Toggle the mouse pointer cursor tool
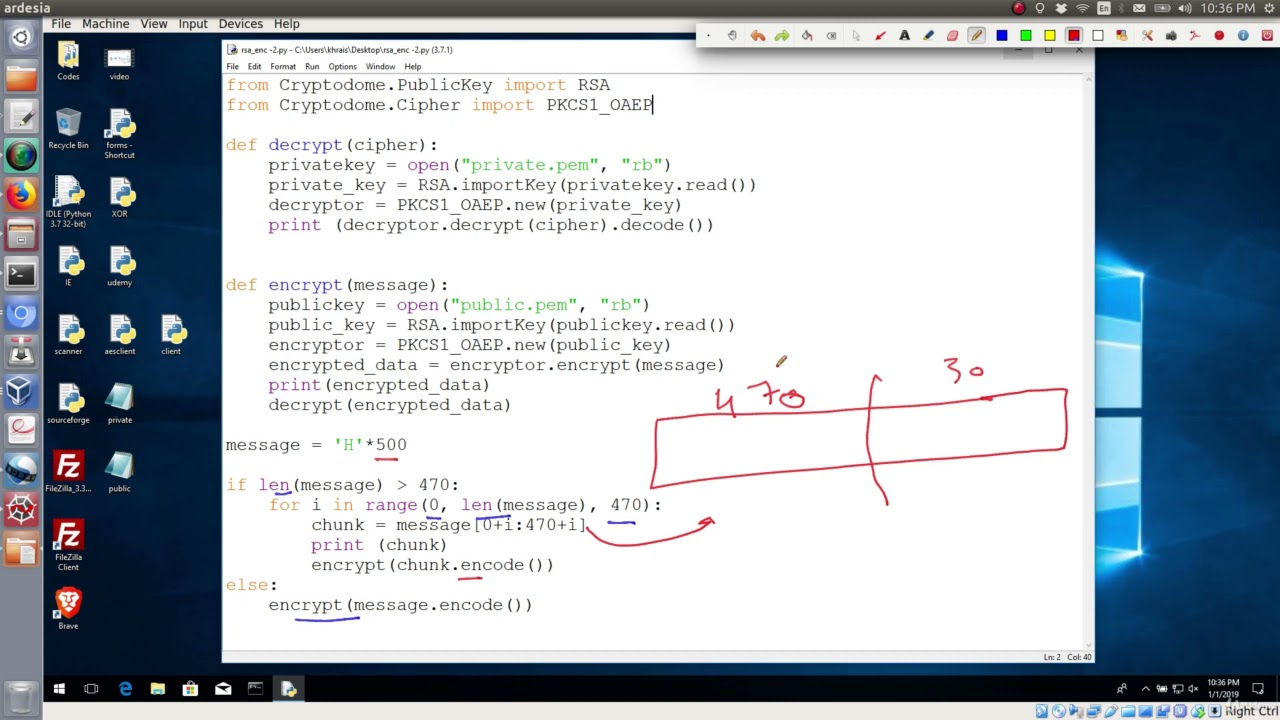This screenshot has width=1280, height=720. [x=856, y=36]
